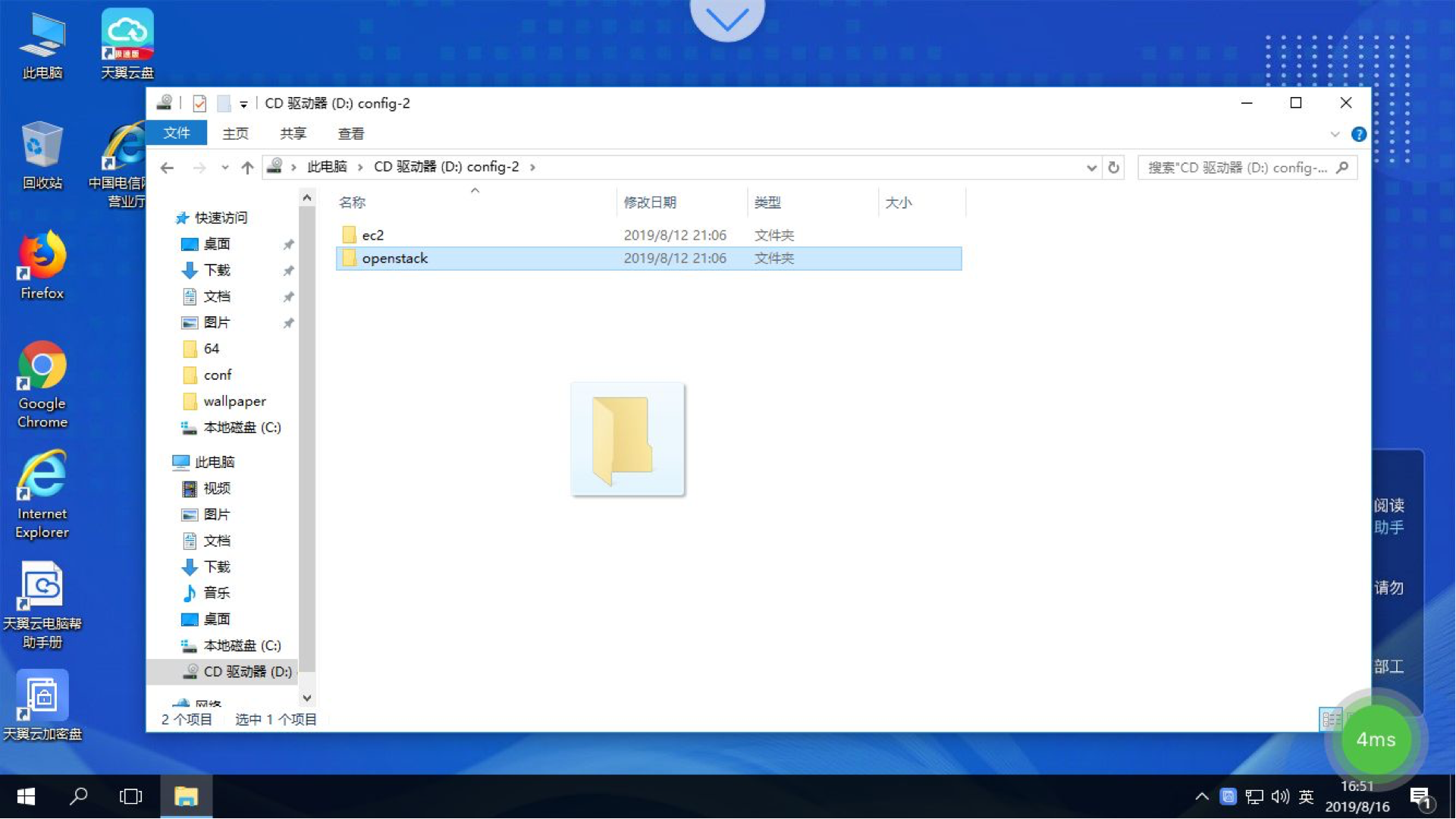The width and height of the screenshot is (1456, 819).
Task: Select 共享 tab in ribbon
Action: [x=294, y=133]
